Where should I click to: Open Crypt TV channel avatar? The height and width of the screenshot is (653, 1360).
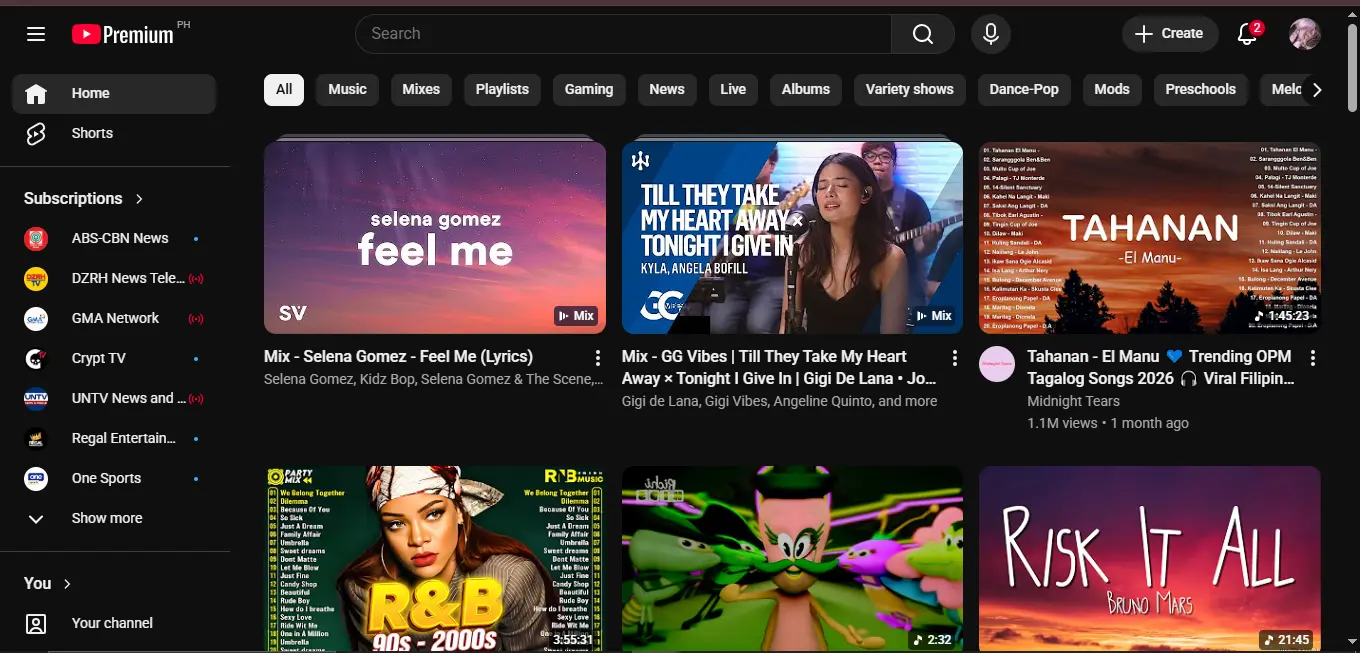click(x=36, y=359)
